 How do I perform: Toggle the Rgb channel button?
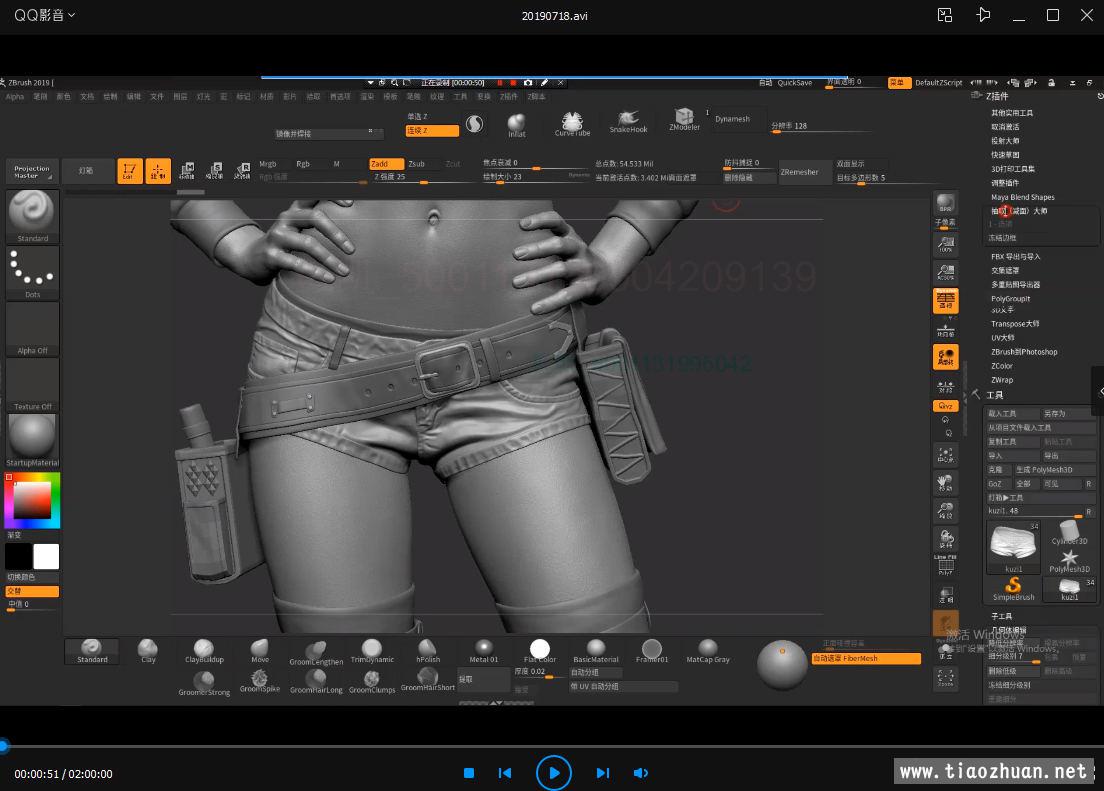[303, 164]
